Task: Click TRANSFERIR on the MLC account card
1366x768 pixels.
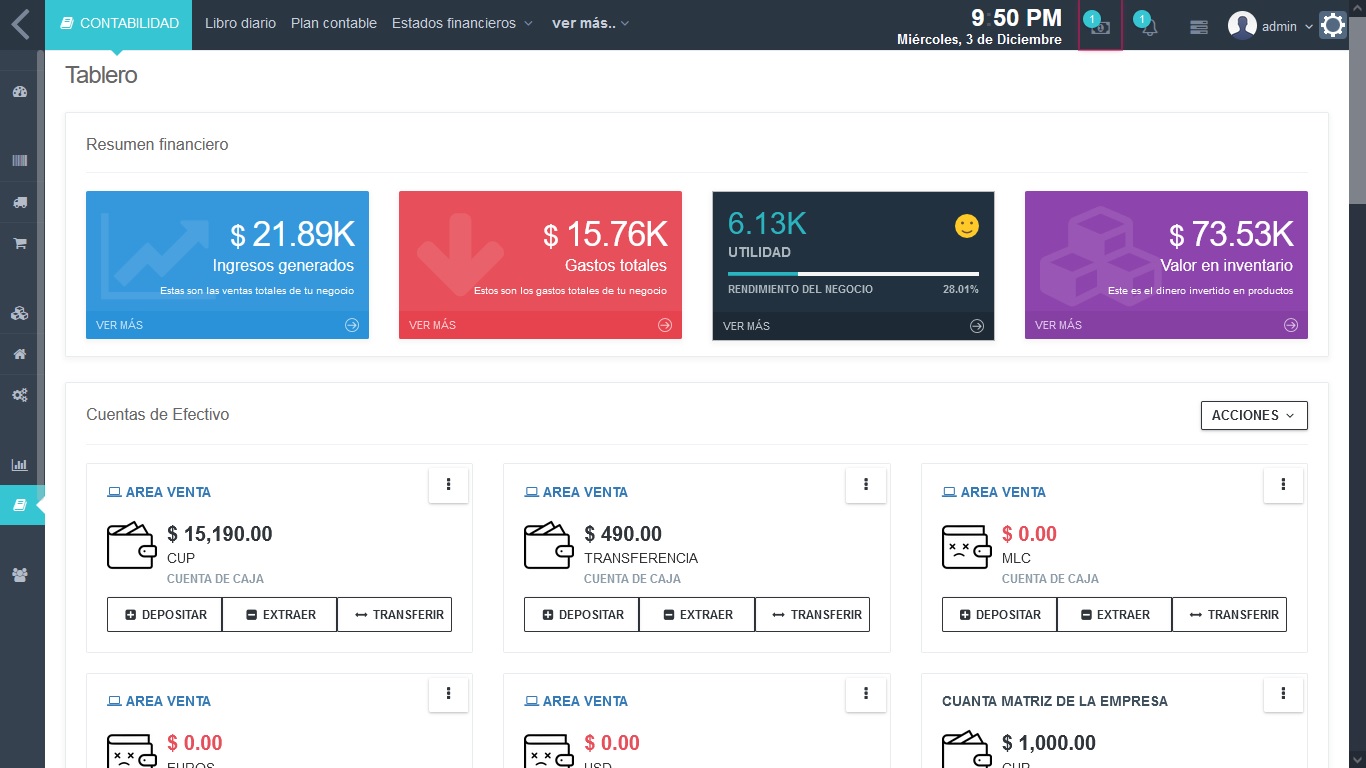Action: point(1229,615)
